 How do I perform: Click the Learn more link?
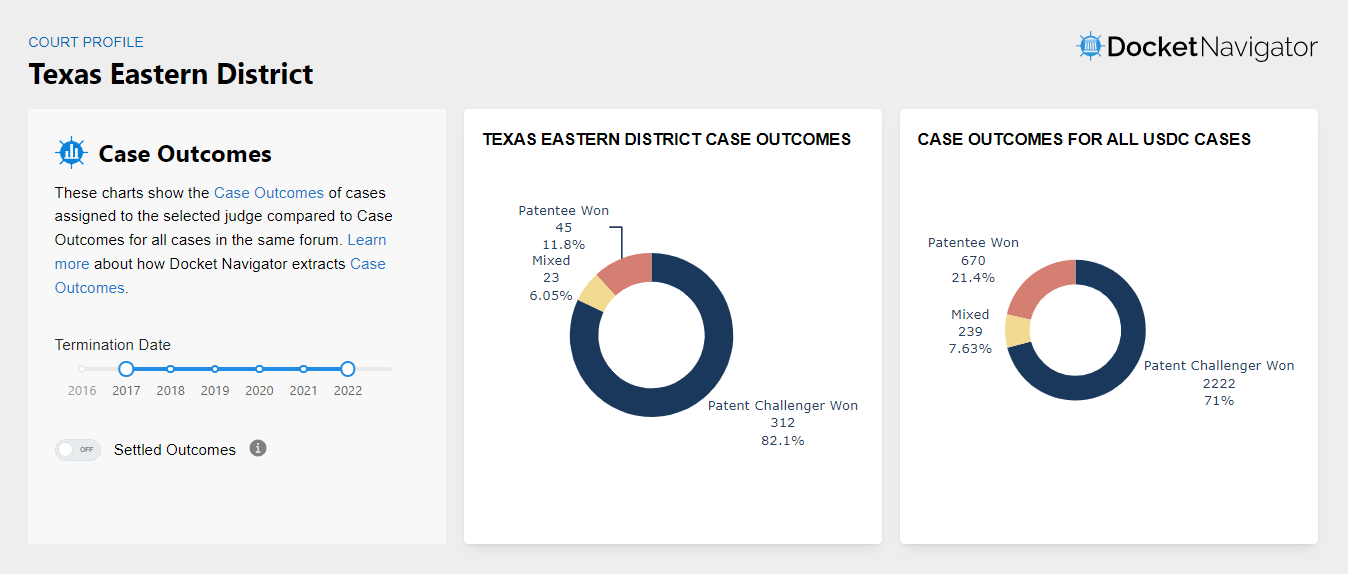pos(366,240)
